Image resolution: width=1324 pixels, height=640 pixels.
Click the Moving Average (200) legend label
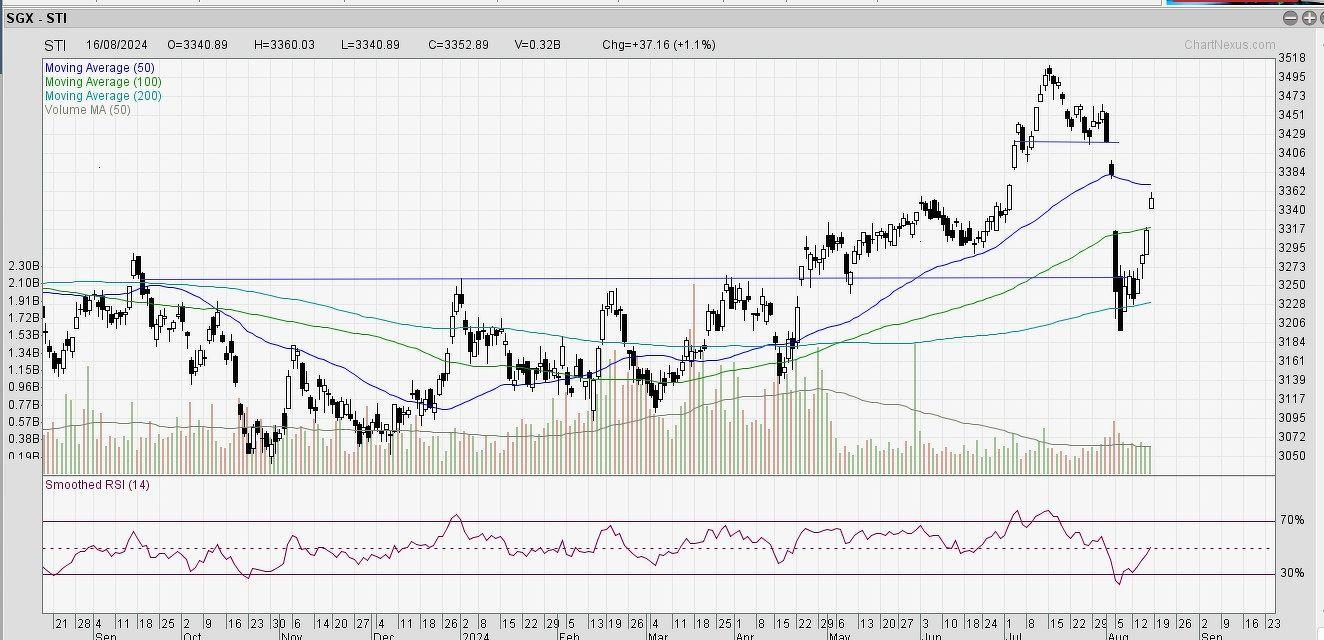click(x=103, y=96)
